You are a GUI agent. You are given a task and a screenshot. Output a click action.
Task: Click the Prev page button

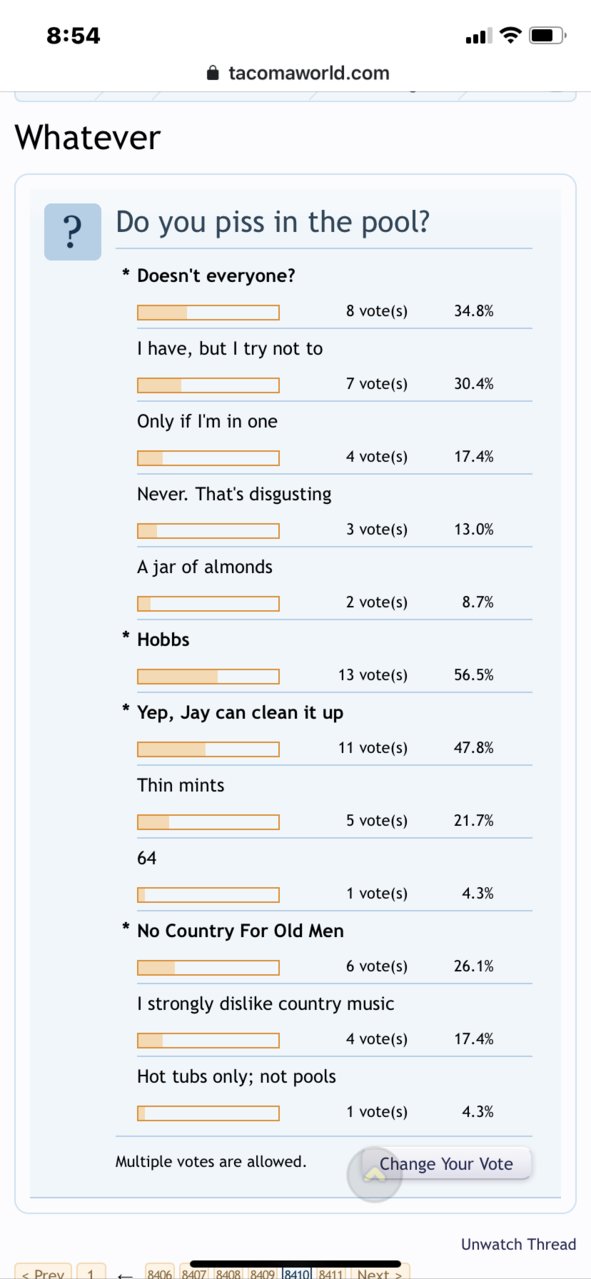42,1273
